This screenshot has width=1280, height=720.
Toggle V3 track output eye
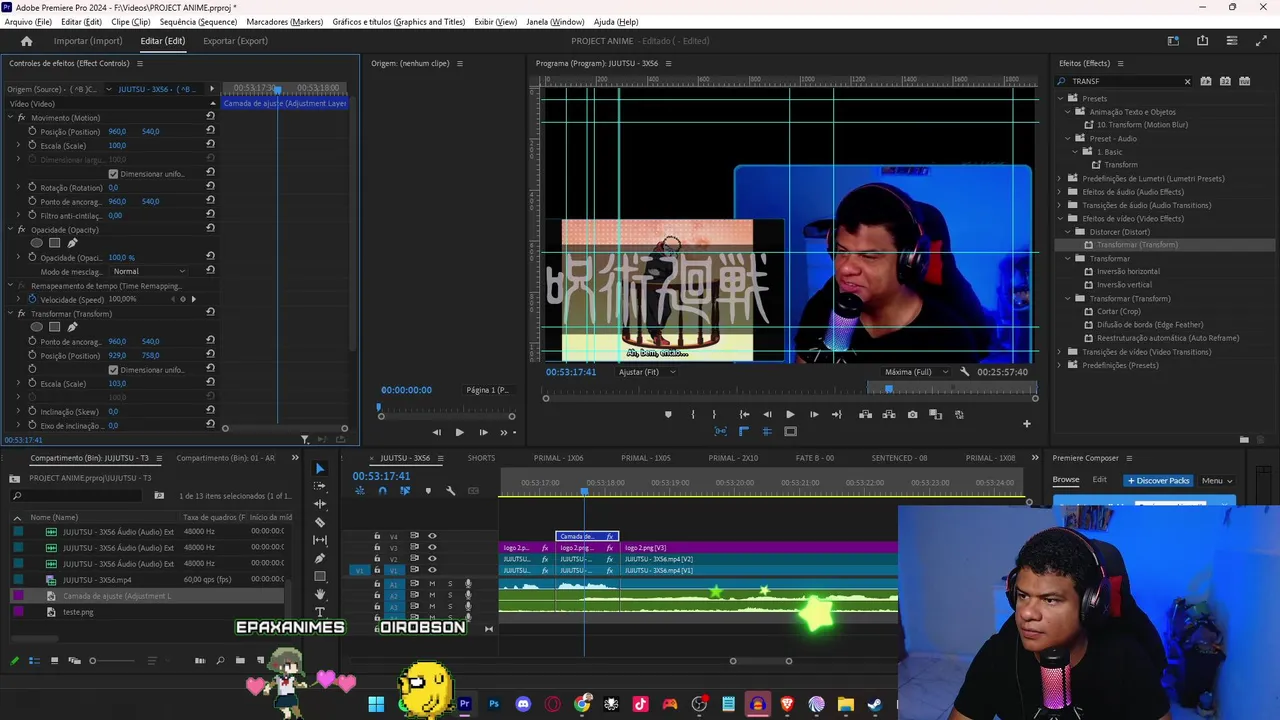tap(432, 548)
